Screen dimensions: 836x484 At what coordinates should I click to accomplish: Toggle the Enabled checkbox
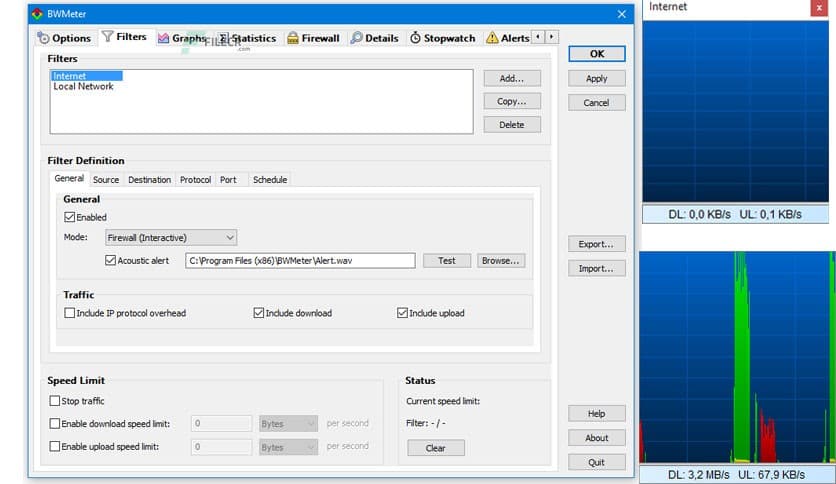pyautogui.click(x=69, y=217)
